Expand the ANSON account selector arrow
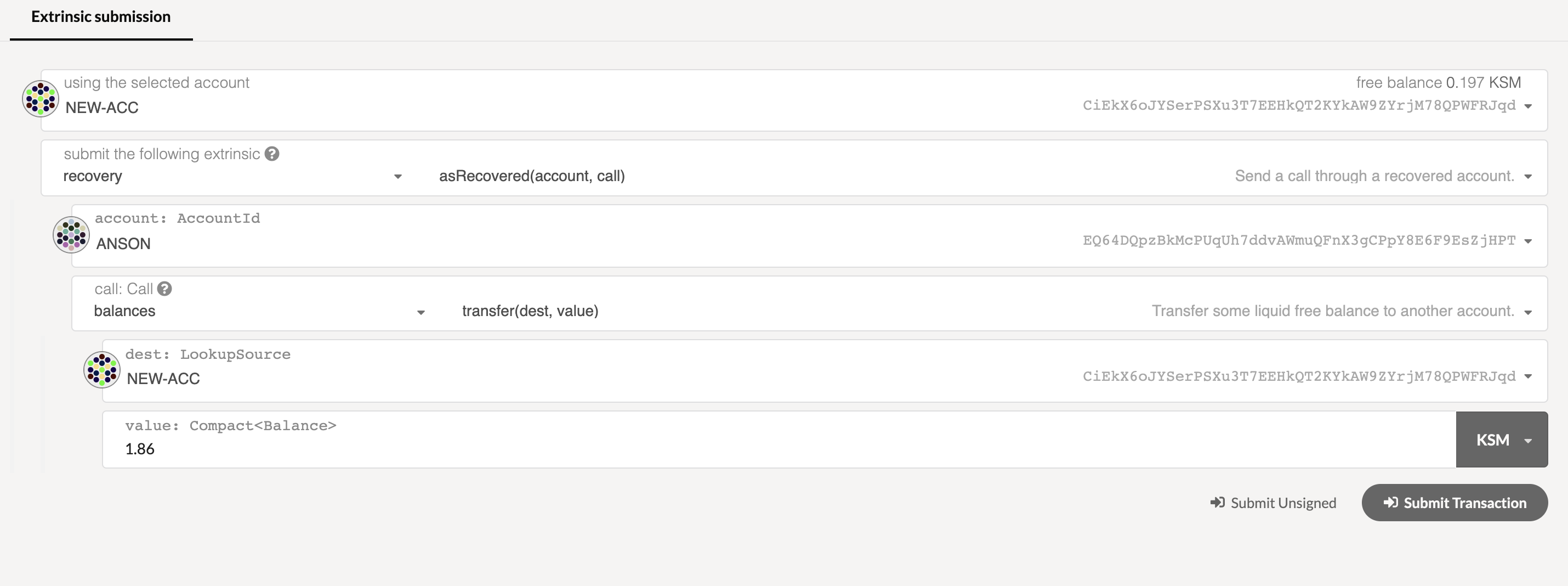Viewport: 1568px width, 586px height. [1528, 241]
